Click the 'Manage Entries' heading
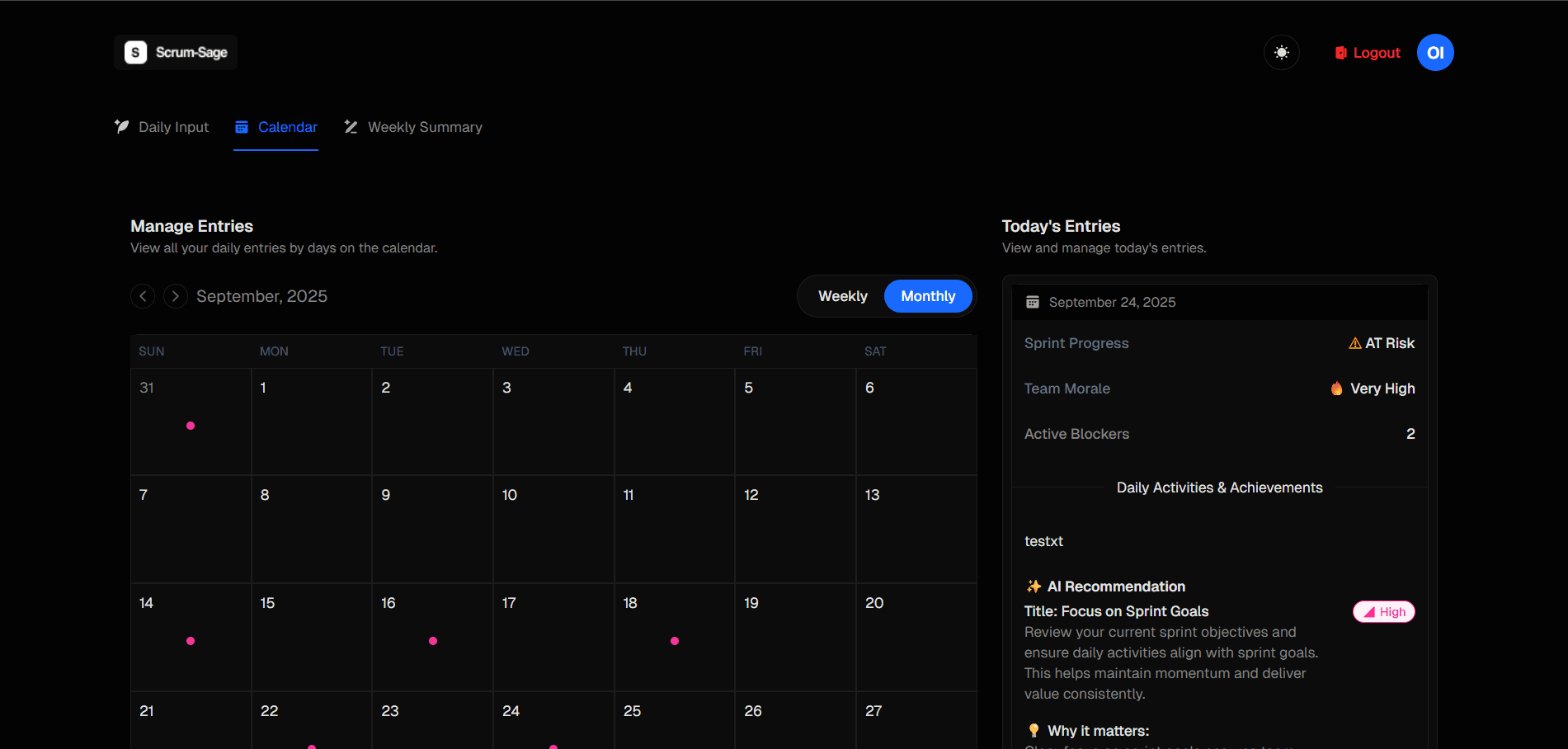The image size is (1568, 749). (191, 226)
